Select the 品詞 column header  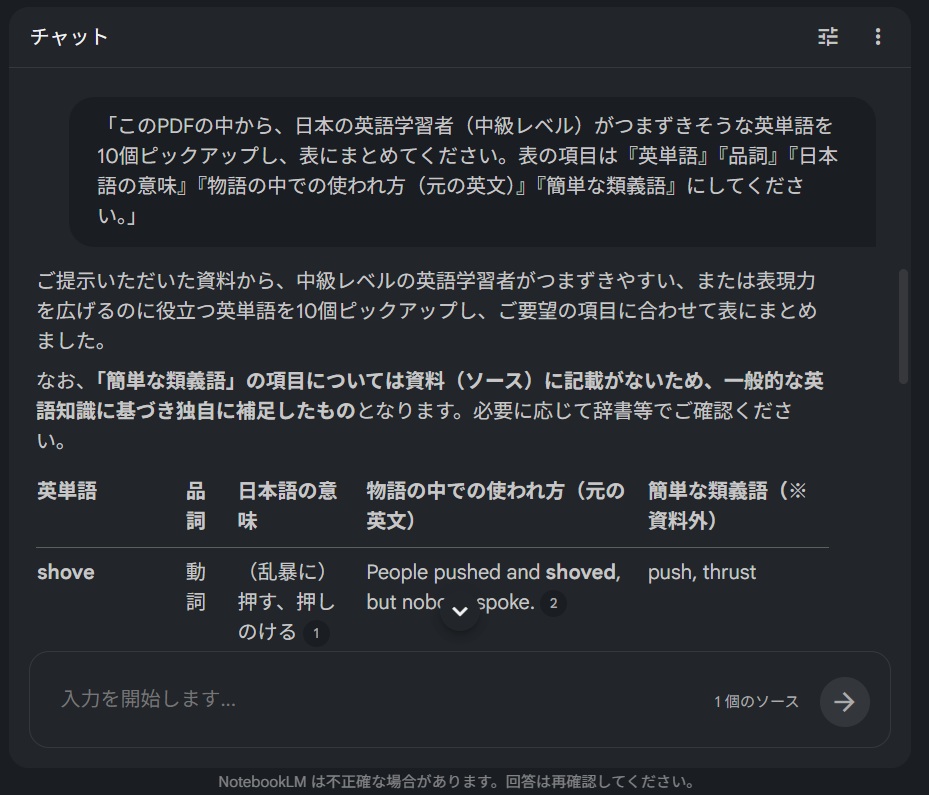point(197,502)
